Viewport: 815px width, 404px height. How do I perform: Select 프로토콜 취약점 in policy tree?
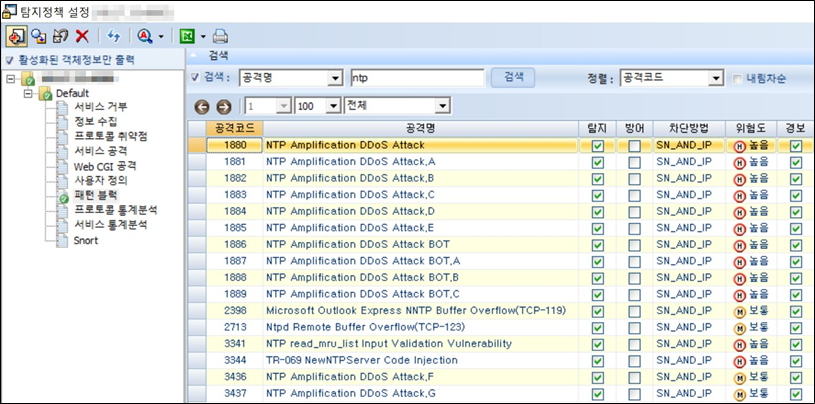(x=111, y=137)
